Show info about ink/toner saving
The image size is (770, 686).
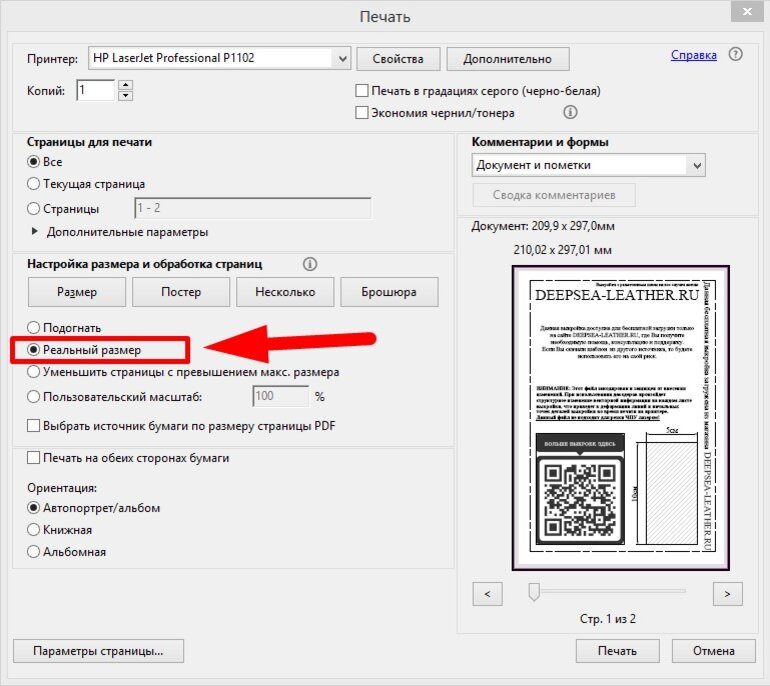(x=570, y=112)
